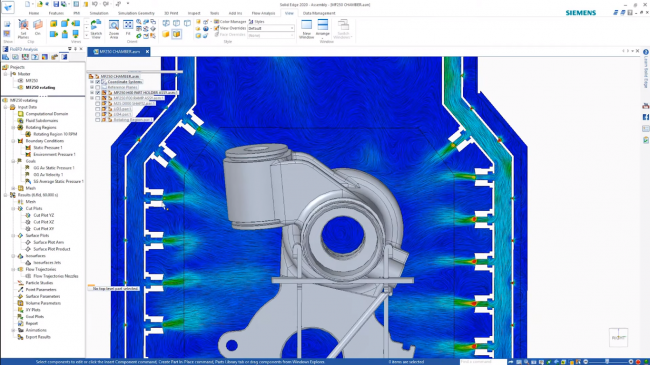Open the Data Management ribbon tab
650x365 pixels.
tap(319, 13)
